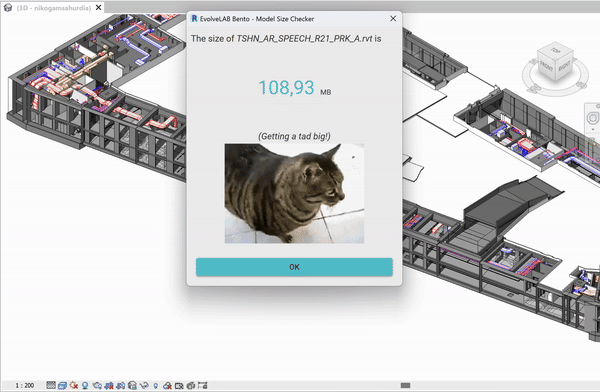Image resolution: width=600 pixels, height=392 pixels.
Task: Click the cat image in the dialog
Action: pos(294,193)
